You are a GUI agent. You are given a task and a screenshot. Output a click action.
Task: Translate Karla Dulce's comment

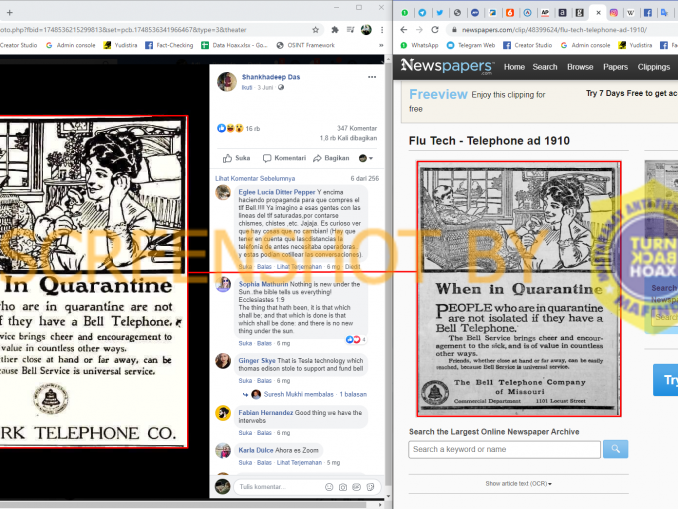tap(299, 463)
